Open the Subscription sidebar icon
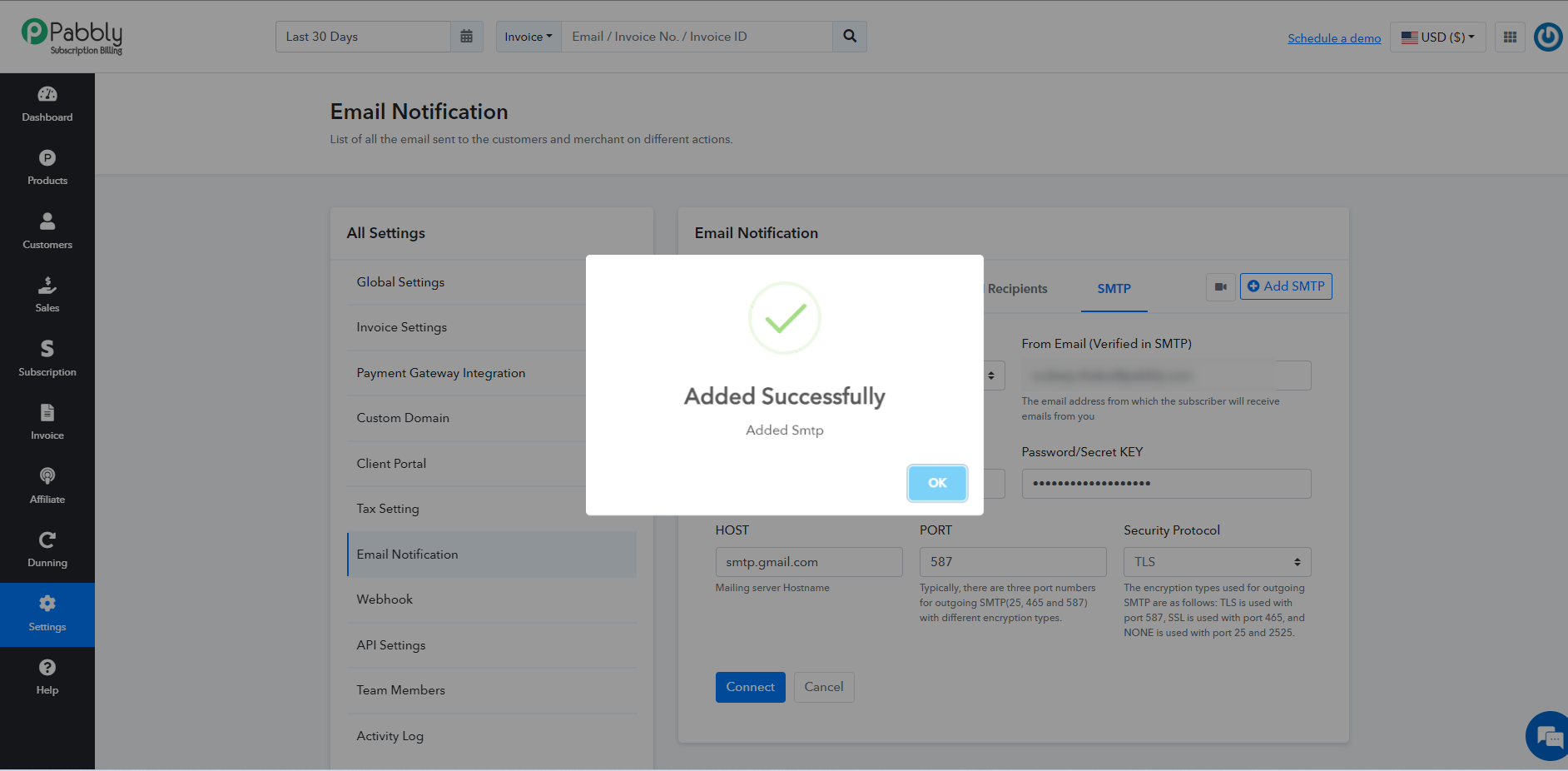The width and height of the screenshot is (1568, 771). tap(47, 349)
